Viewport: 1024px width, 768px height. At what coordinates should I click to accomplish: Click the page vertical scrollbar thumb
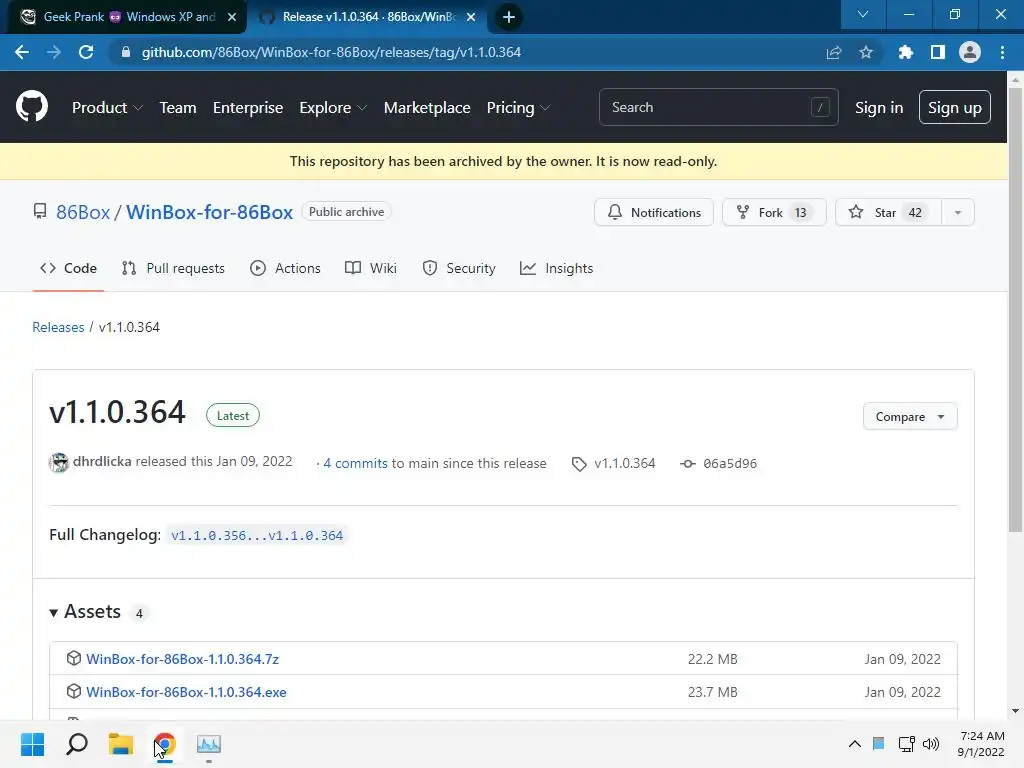point(1015,310)
